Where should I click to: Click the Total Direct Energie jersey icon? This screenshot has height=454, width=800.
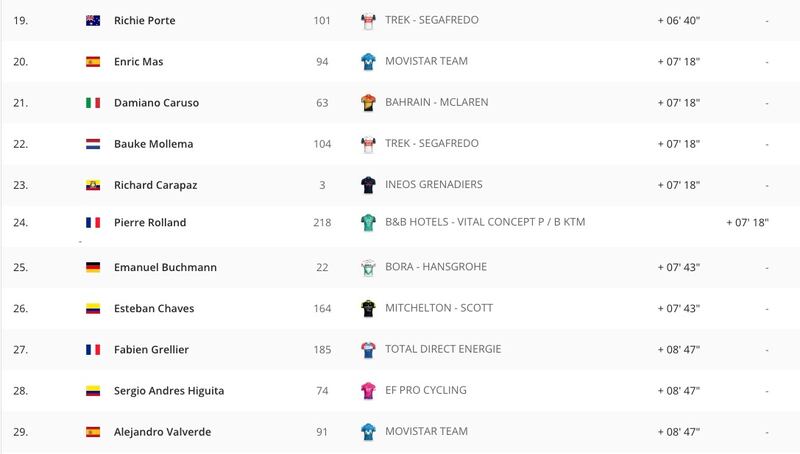point(368,350)
